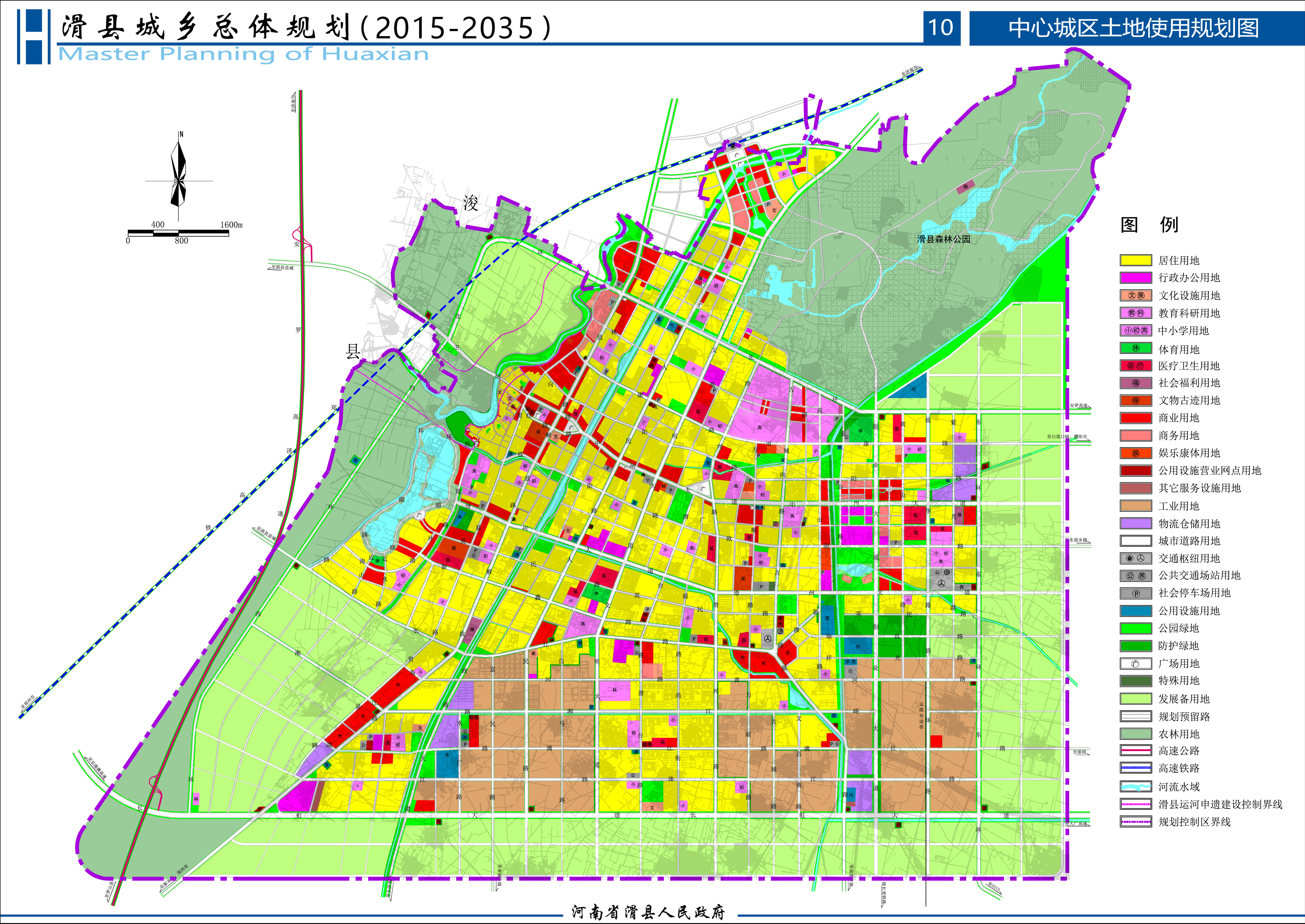
Task: Click the pink 商务用地 legend swatch
Action: [x=1136, y=435]
